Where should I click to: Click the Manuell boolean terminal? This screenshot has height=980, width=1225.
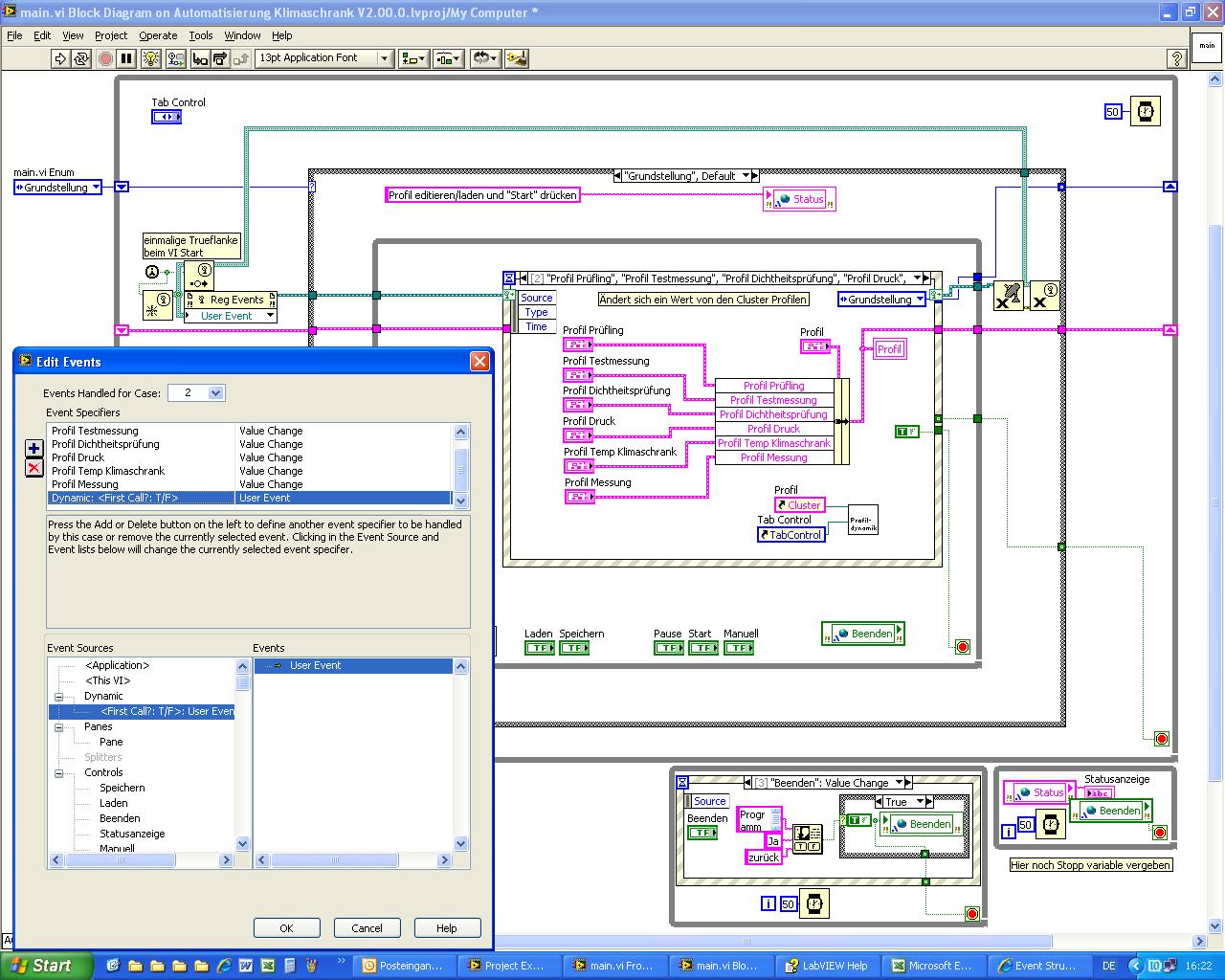pyautogui.click(x=738, y=648)
